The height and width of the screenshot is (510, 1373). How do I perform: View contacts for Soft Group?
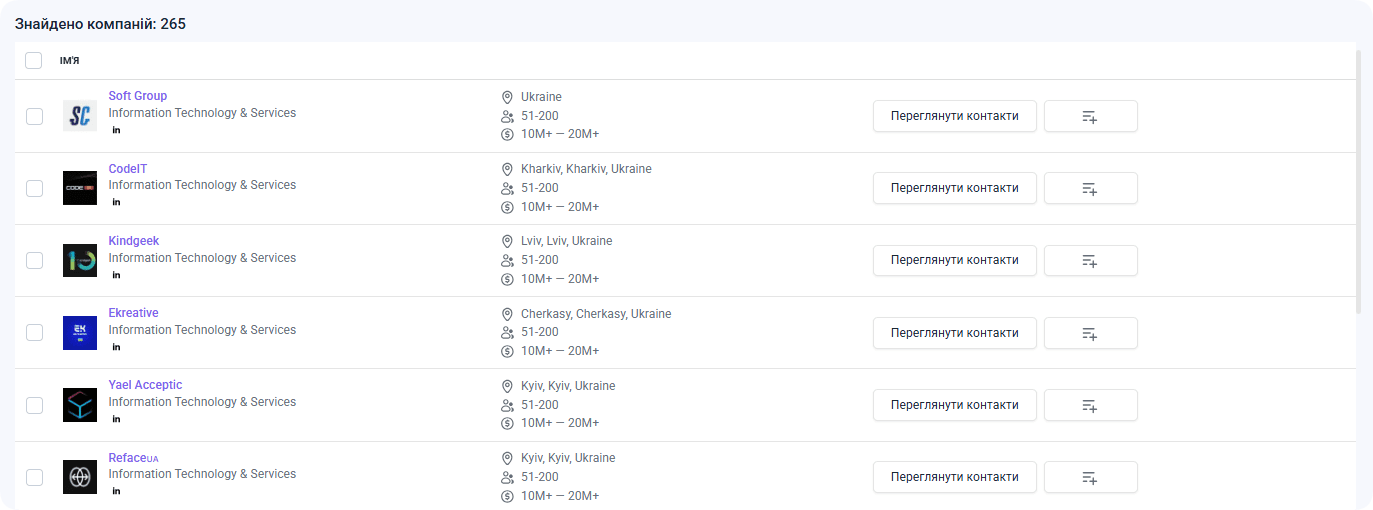[x=955, y=116]
